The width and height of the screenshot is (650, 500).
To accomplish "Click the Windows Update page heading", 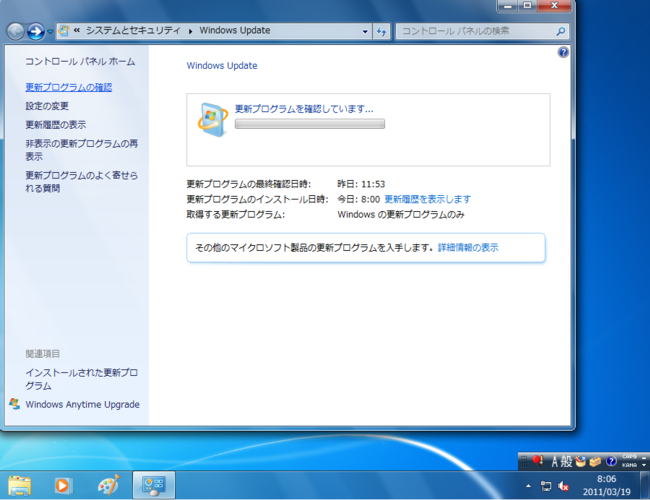I will (222, 66).
